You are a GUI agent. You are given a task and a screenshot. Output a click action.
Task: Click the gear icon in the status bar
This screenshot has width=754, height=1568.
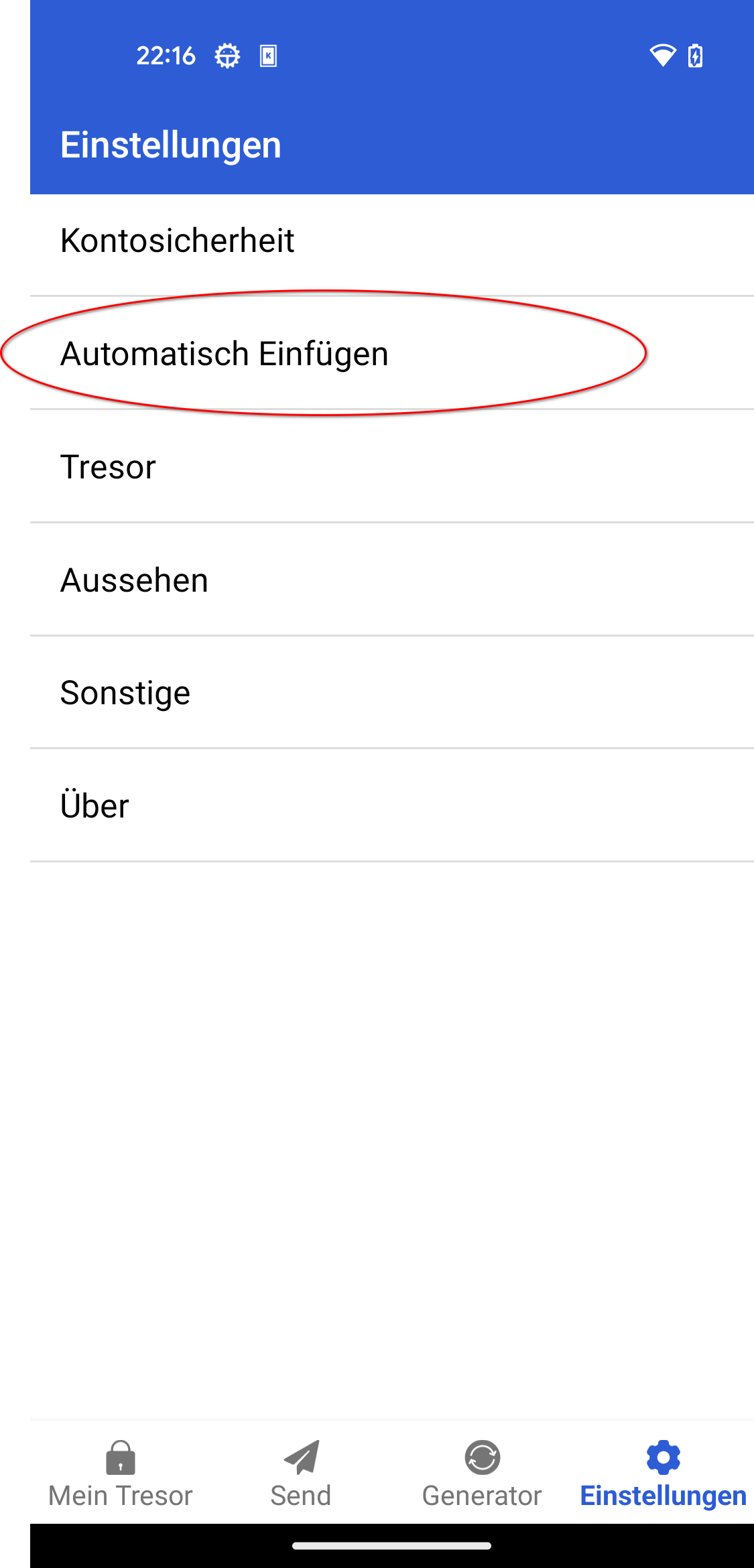click(227, 56)
